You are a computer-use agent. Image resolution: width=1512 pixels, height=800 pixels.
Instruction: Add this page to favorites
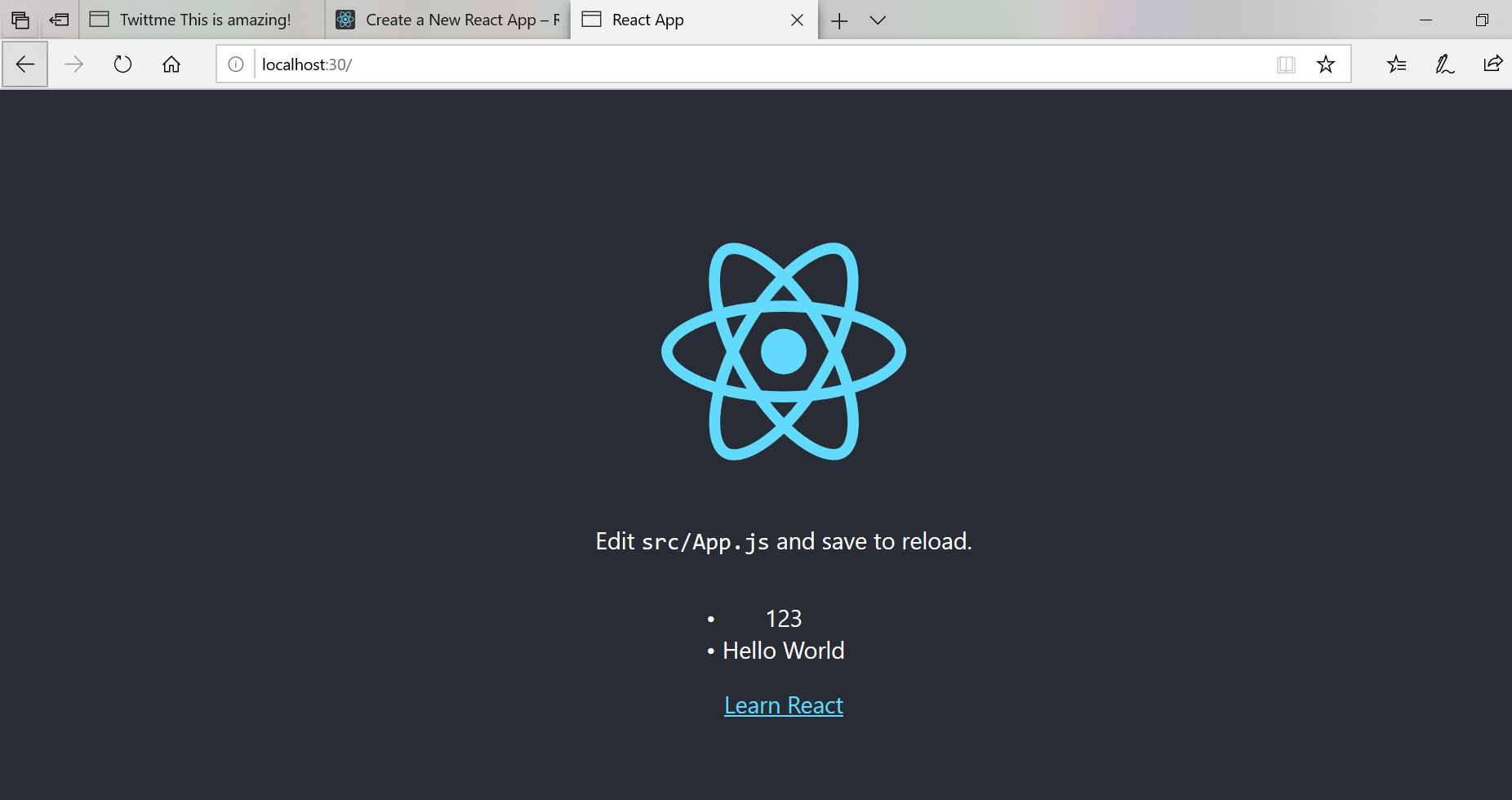click(1326, 64)
